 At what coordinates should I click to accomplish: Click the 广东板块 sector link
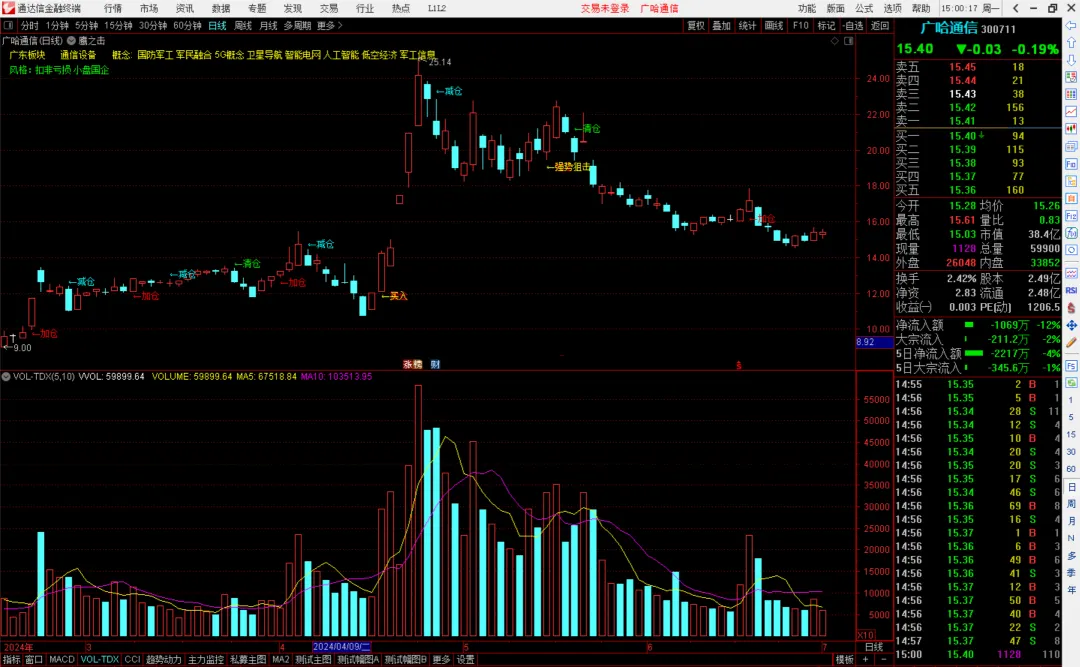click(27, 55)
